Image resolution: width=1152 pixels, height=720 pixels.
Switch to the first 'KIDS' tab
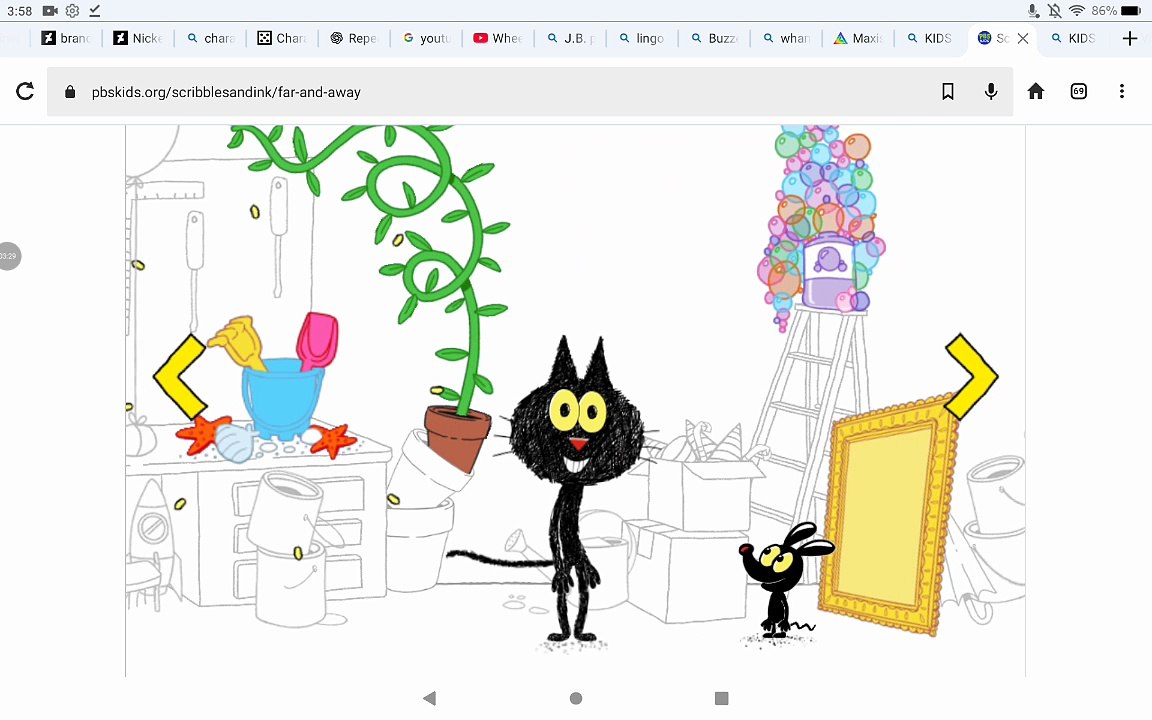[930, 38]
